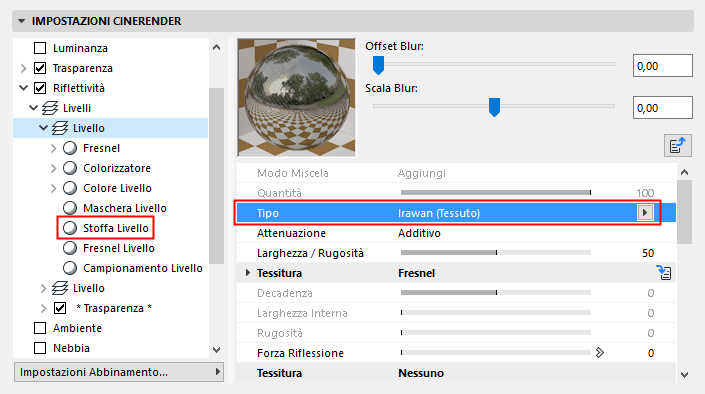Click the Modo Miscela Aggiungi row

coord(456,173)
